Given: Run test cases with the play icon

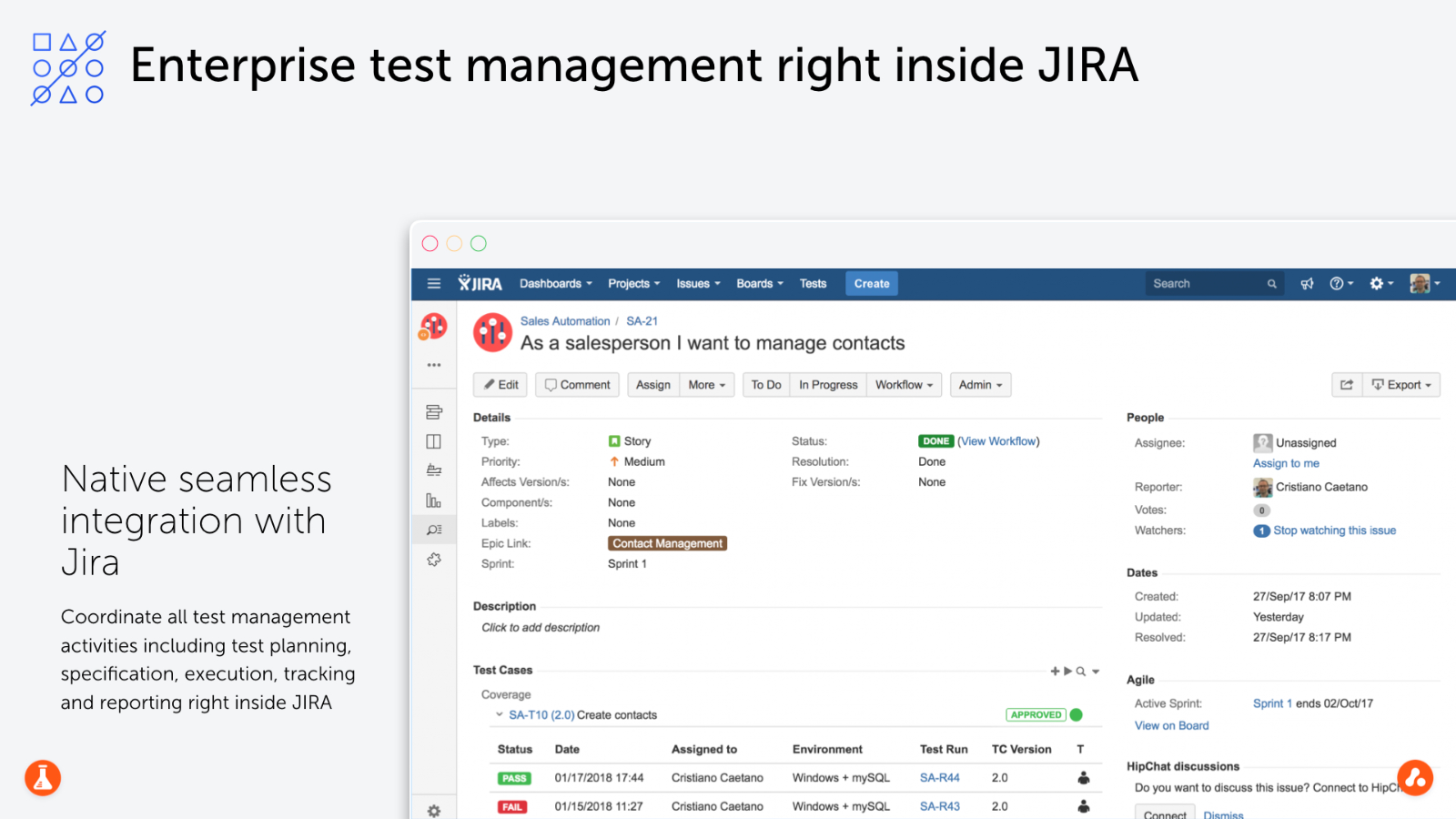Looking at the screenshot, I should click(x=1067, y=672).
